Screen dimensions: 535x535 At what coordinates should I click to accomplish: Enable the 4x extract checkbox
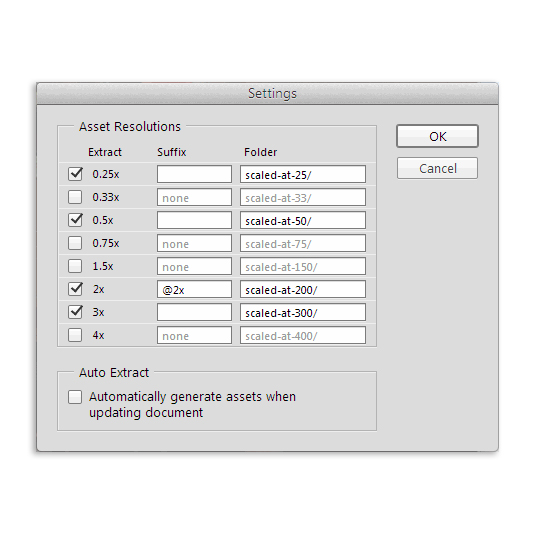pos(75,335)
